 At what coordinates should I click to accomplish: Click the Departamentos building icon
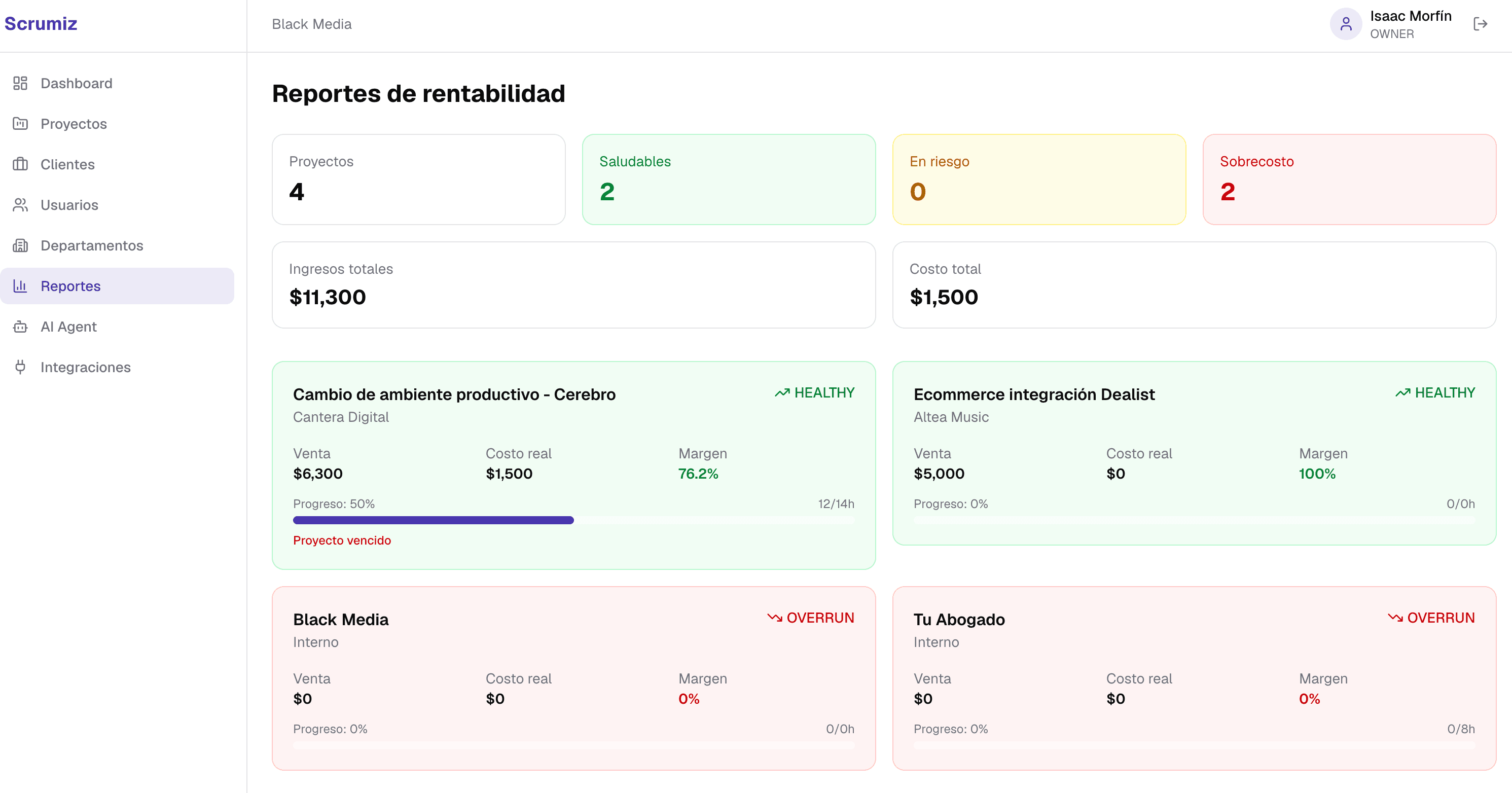click(21, 245)
